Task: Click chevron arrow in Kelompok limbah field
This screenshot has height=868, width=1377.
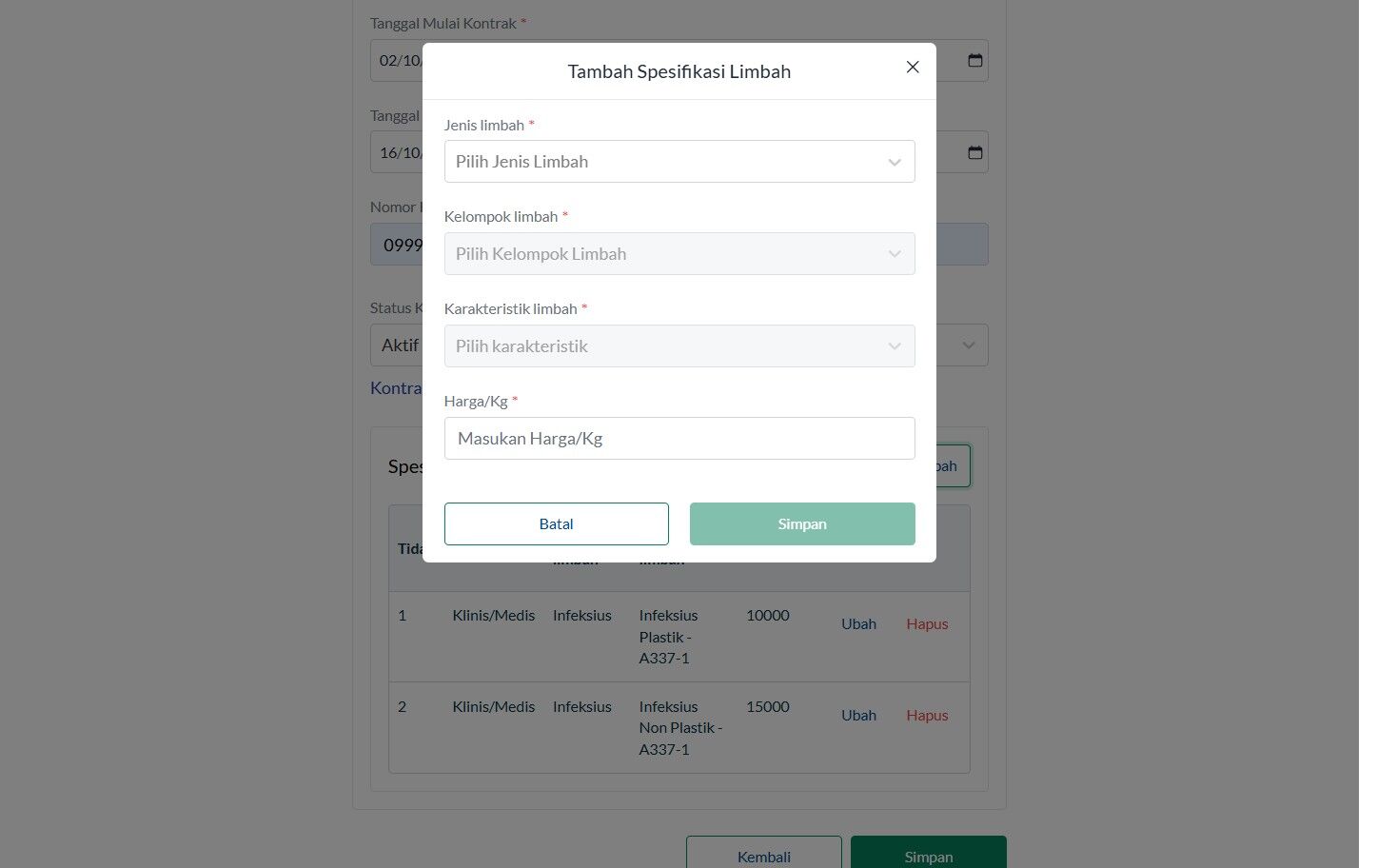Action: (x=895, y=254)
